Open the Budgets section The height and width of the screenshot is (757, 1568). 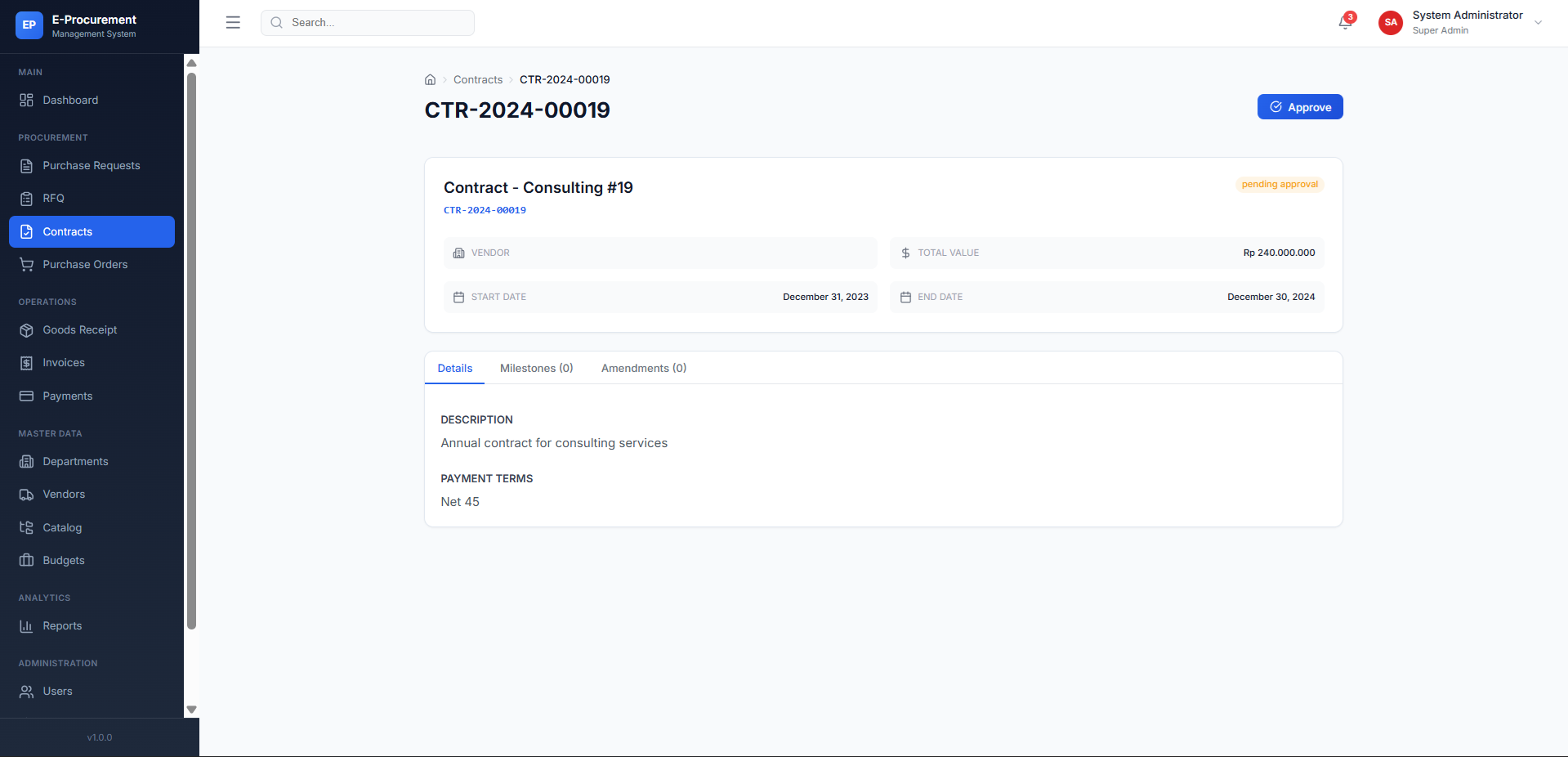pos(64,560)
